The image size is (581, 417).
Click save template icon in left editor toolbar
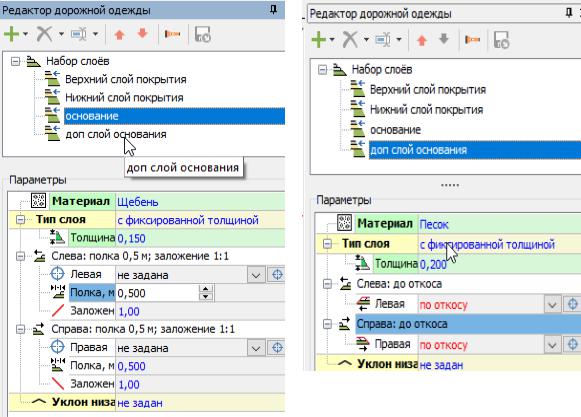pos(202,34)
